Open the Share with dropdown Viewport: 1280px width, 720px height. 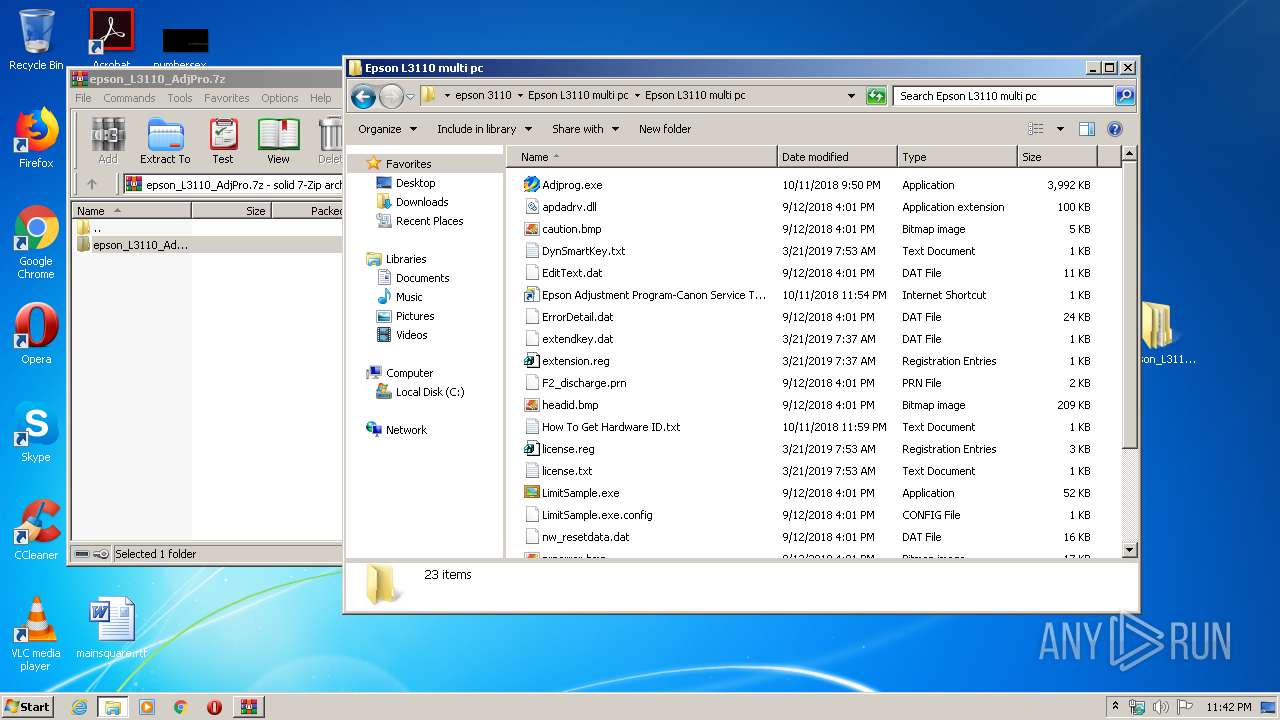point(585,129)
